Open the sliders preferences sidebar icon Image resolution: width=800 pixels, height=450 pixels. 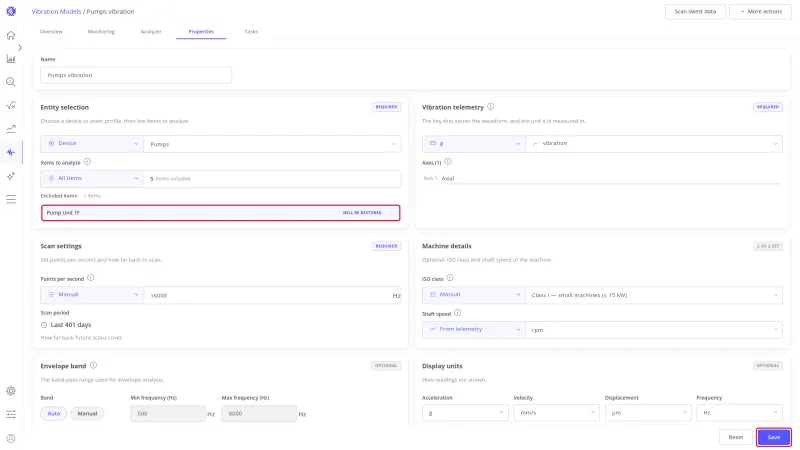click(x=11, y=414)
